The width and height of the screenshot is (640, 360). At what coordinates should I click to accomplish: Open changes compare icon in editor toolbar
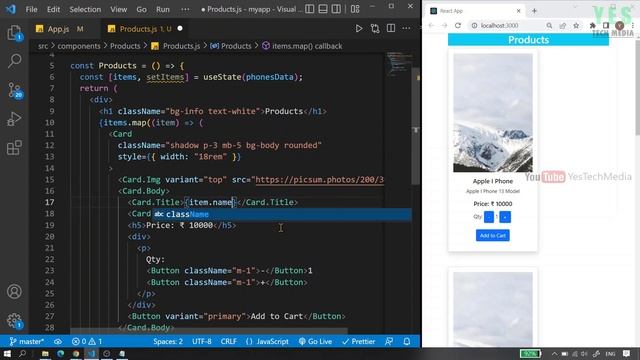[x=375, y=29]
